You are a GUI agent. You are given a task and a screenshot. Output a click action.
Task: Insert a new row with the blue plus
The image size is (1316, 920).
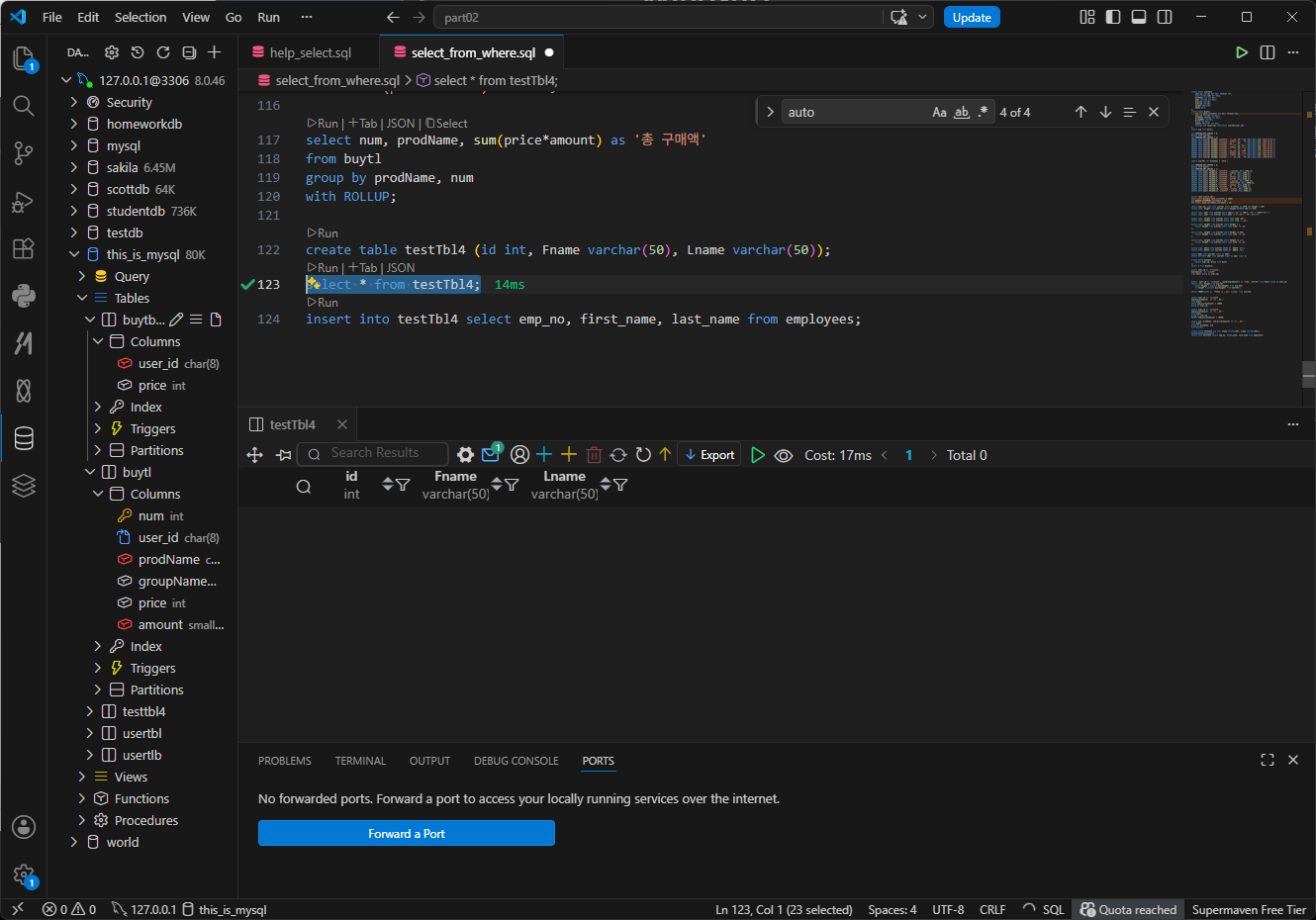pyautogui.click(x=544, y=454)
